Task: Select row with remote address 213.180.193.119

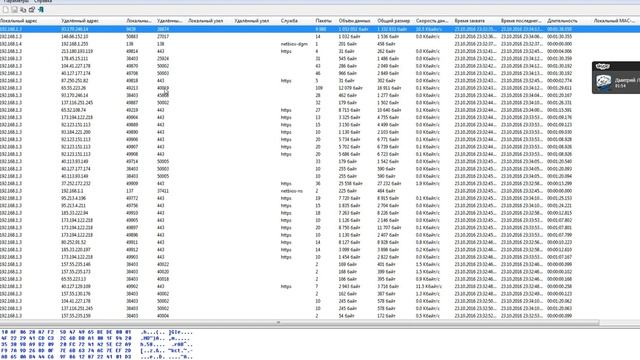Action: (x=320, y=51)
